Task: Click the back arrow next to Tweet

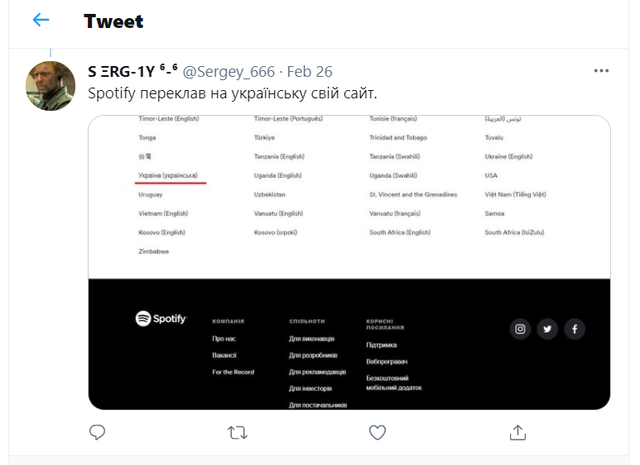Action: tap(41, 20)
